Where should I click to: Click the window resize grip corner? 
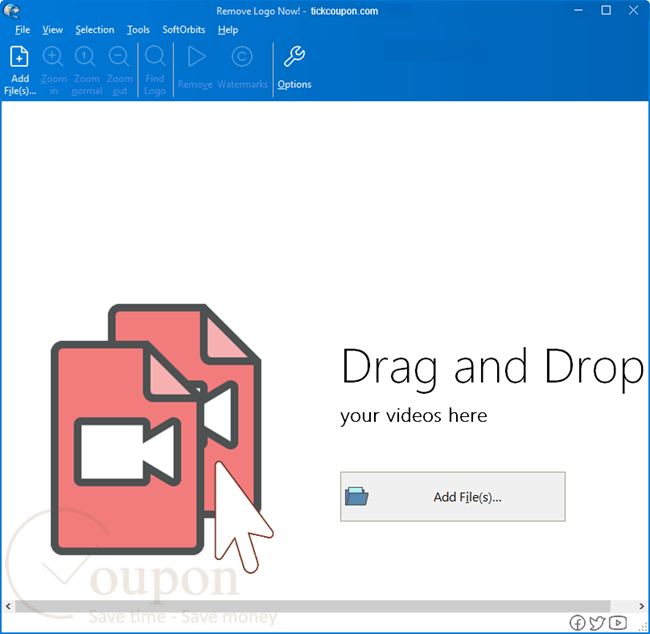point(643,627)
